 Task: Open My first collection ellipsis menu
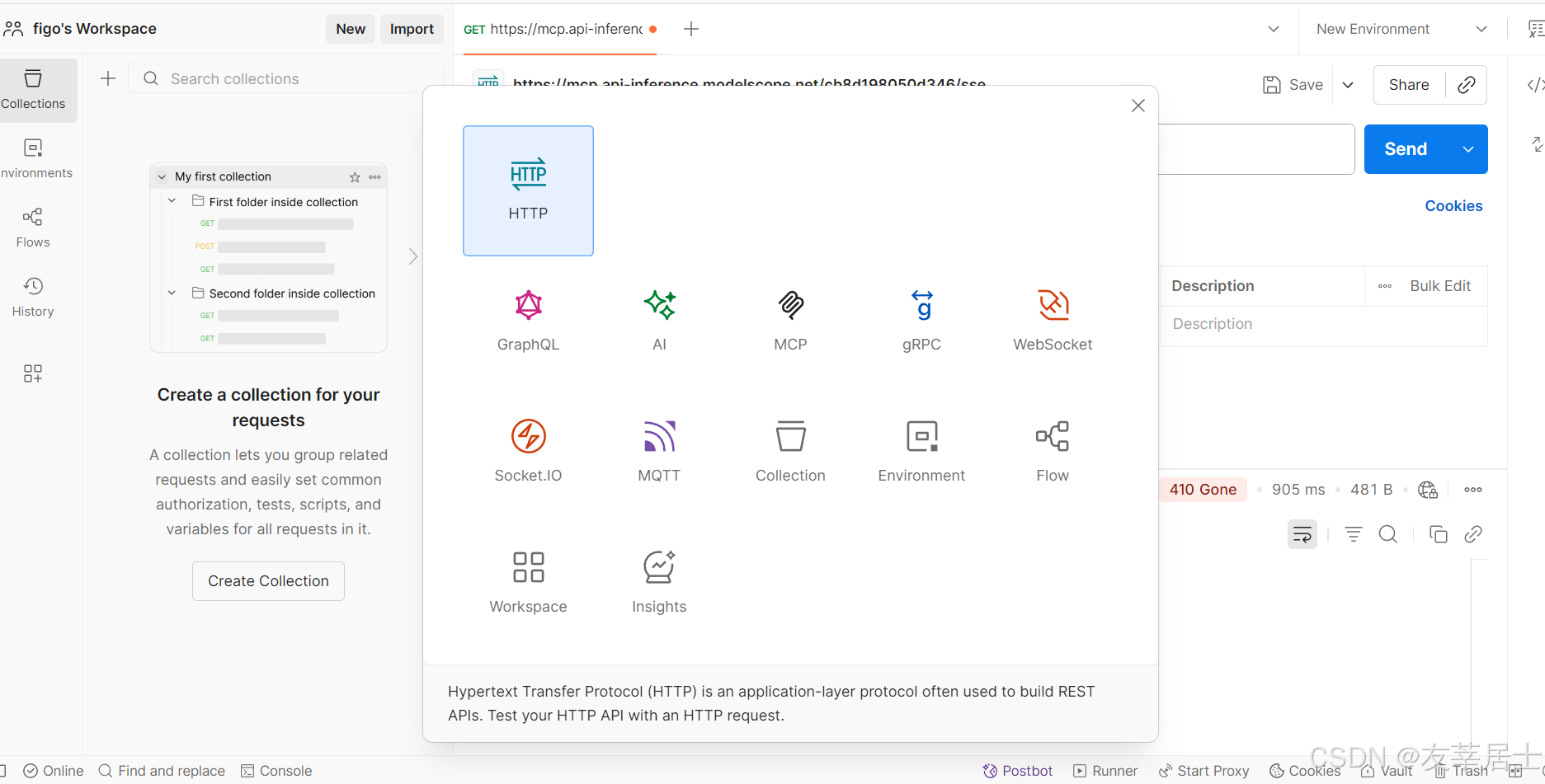[375, 177]
